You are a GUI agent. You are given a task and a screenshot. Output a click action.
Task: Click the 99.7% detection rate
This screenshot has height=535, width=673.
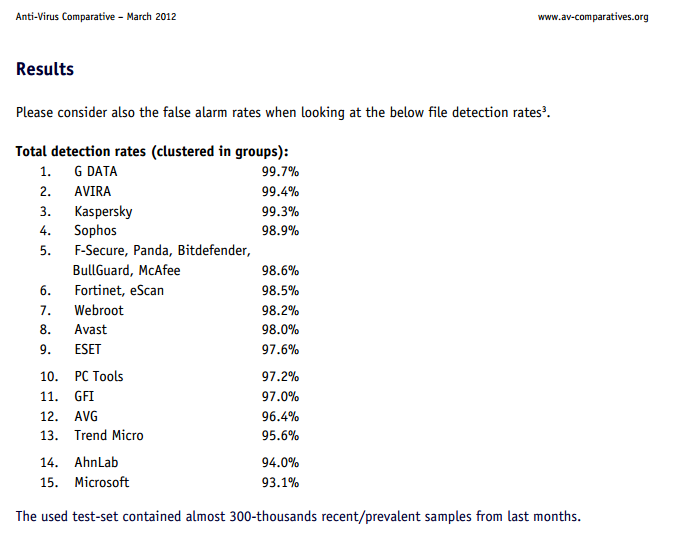coord(280,172)
